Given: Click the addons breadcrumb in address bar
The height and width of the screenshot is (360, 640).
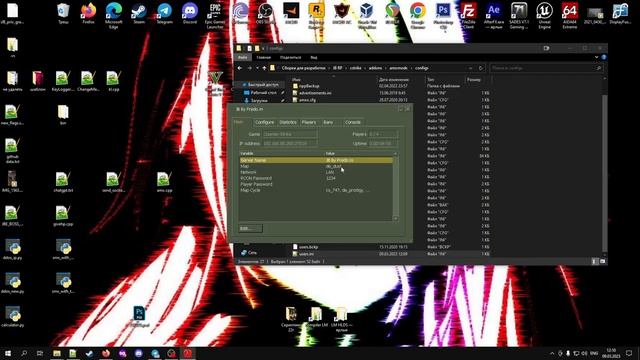Looking at the screenshot, I should [375, 68].
